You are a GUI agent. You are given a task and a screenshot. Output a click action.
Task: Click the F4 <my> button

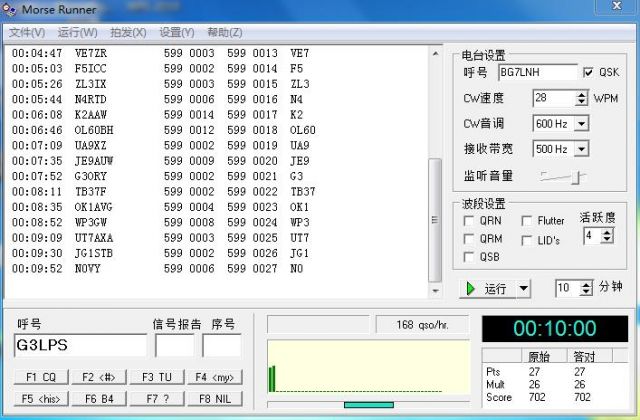[215, 377]
